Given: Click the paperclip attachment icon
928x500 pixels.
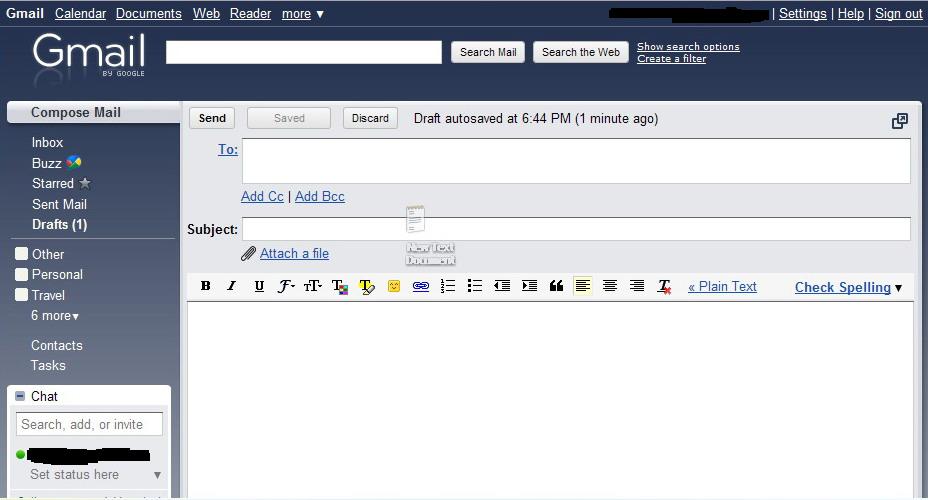Looking at the screenshot, I should (248, 254).
